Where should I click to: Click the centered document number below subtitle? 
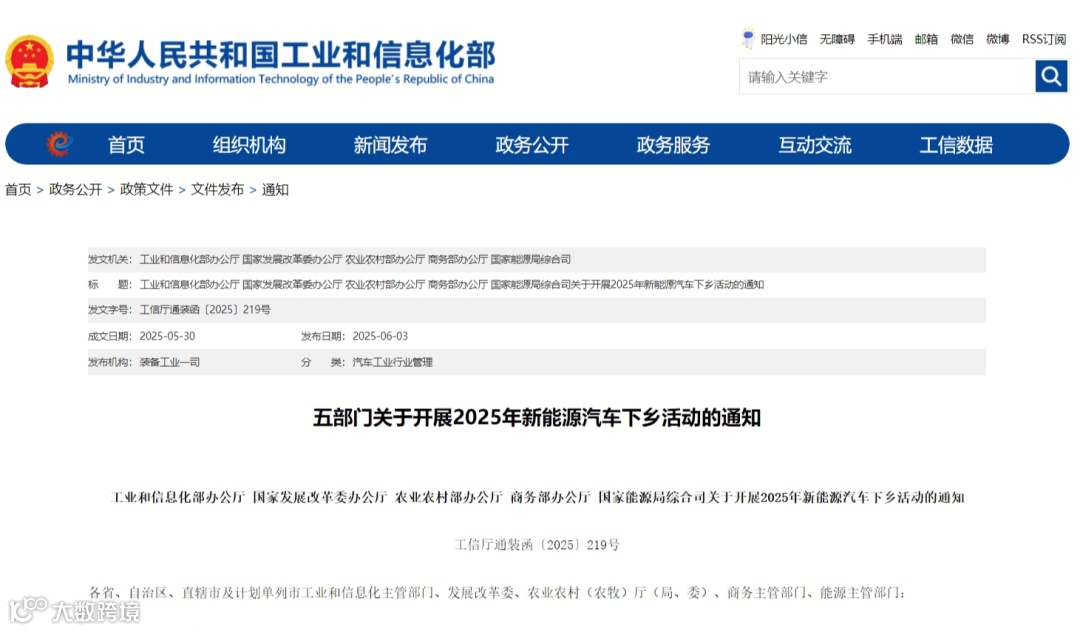[x=537, y=545]
